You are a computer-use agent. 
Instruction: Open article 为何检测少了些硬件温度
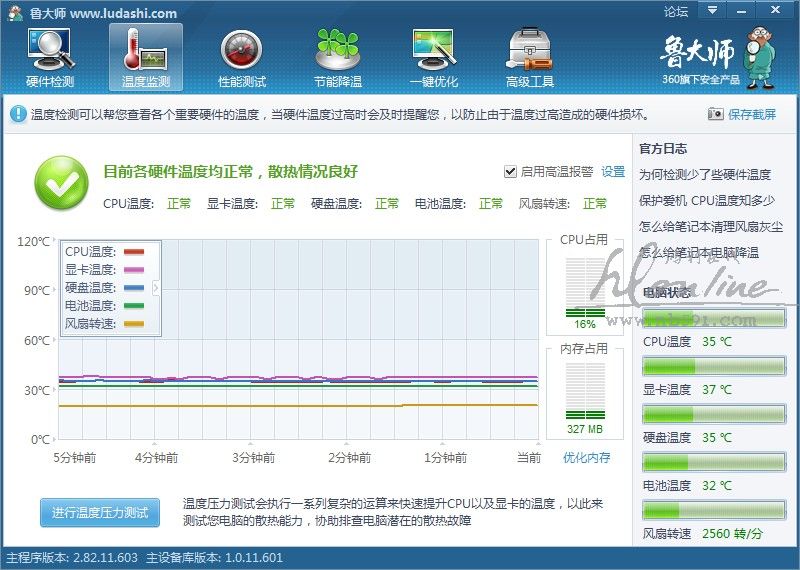pos(704,174)
